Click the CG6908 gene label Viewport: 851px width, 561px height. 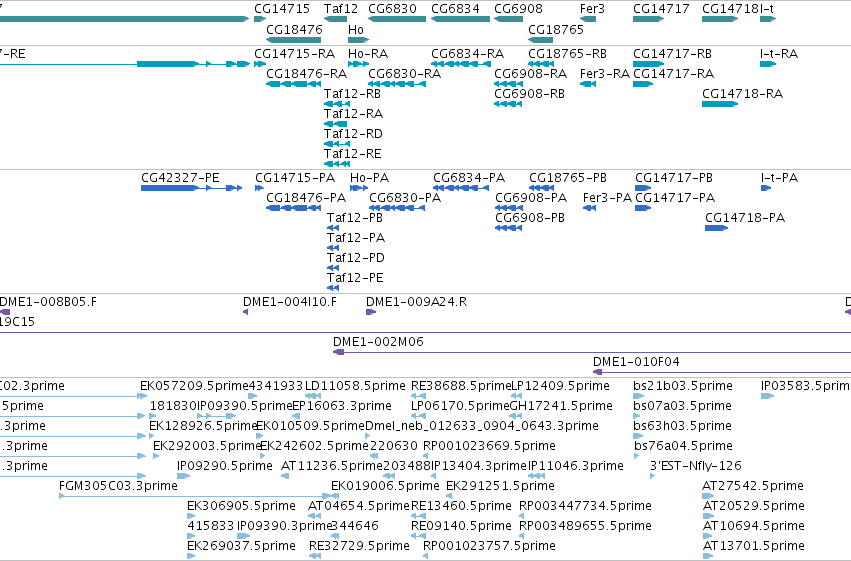pos(518,9)
